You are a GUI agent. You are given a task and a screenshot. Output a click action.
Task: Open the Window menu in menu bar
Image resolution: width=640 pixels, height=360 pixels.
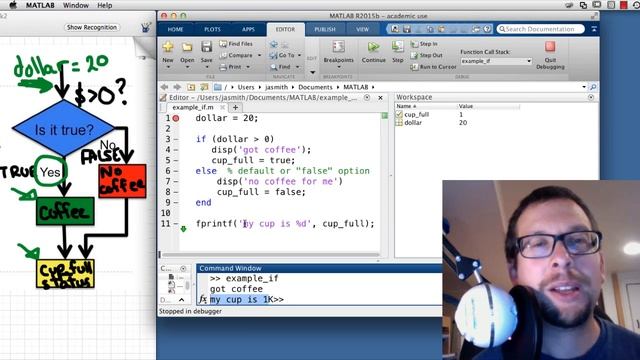point(76,5)
